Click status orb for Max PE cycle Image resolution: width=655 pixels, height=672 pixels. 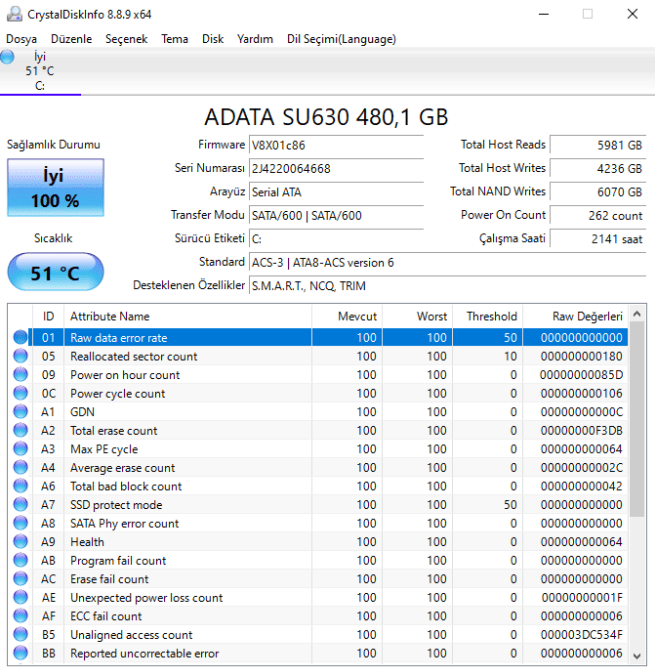[x=20, y=449]
